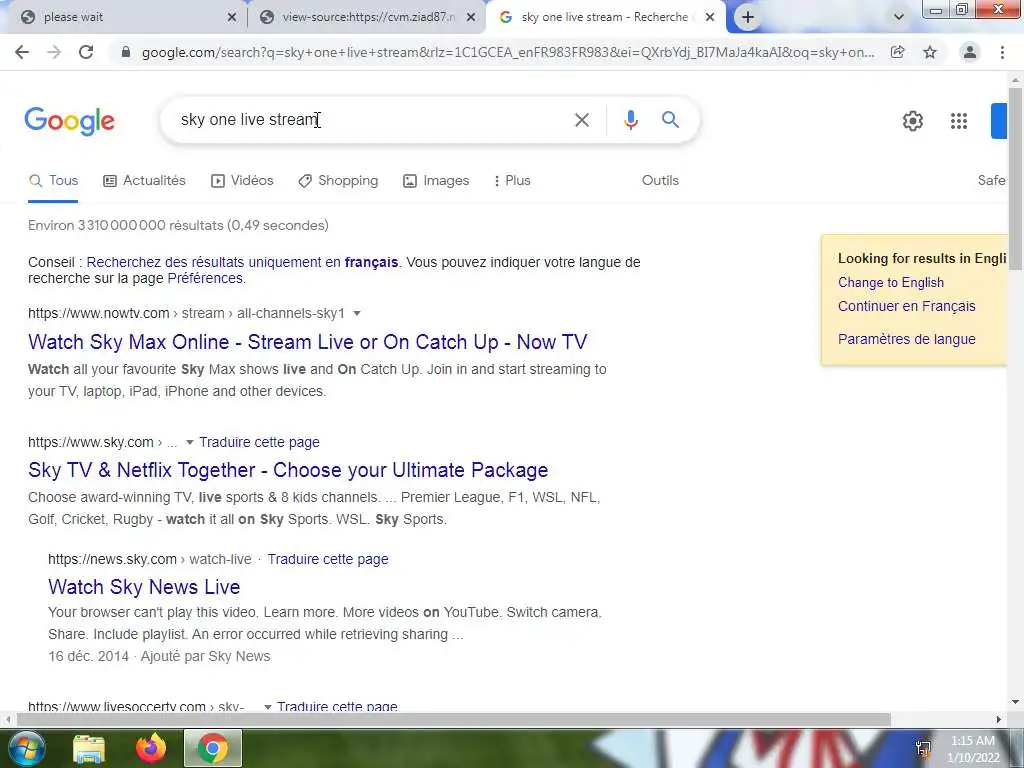Expand livesoccertv.com result options arrow
This screenshot has height=768, width=1024.
(267, 707)
